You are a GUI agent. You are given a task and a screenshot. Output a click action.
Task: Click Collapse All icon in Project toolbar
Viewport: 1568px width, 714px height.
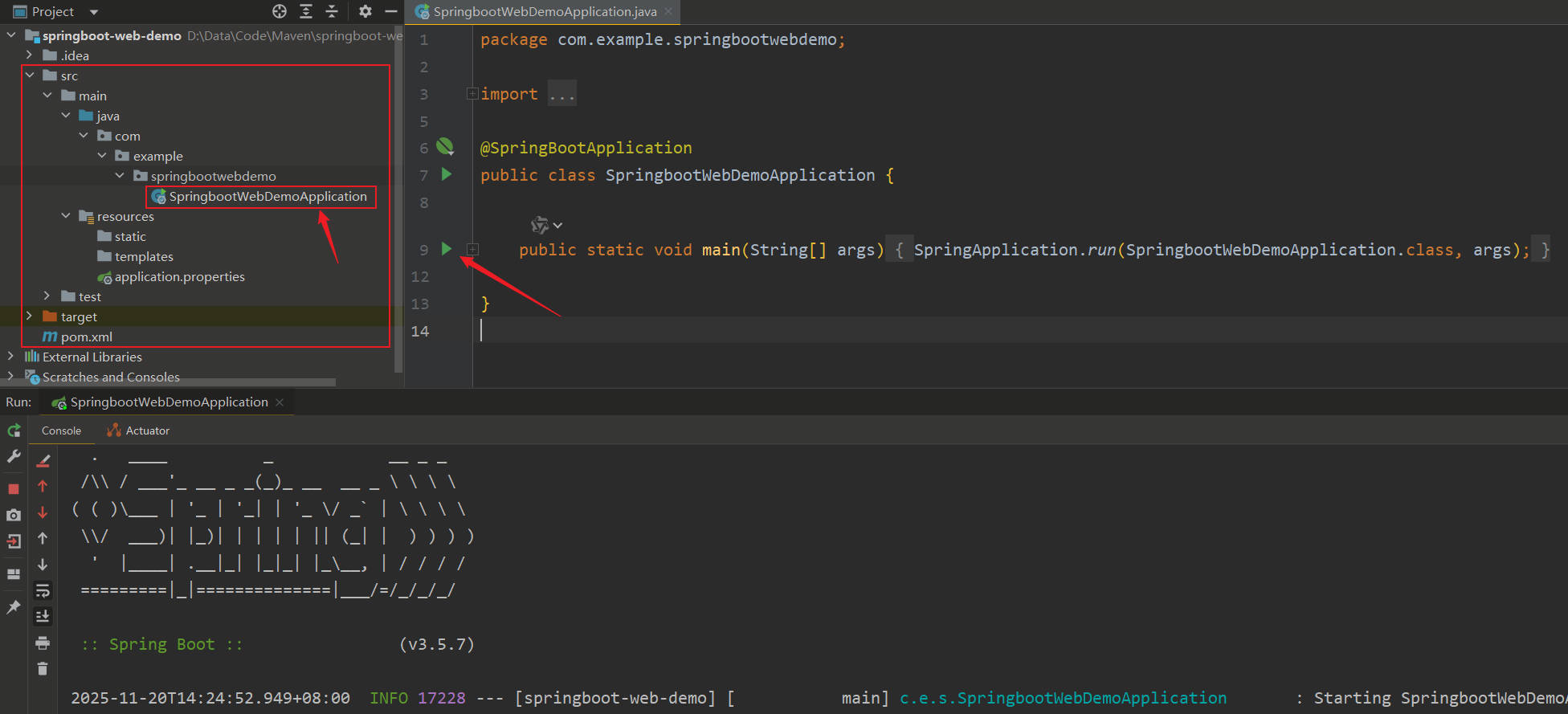pyautogui.click(x=332, y=11)
